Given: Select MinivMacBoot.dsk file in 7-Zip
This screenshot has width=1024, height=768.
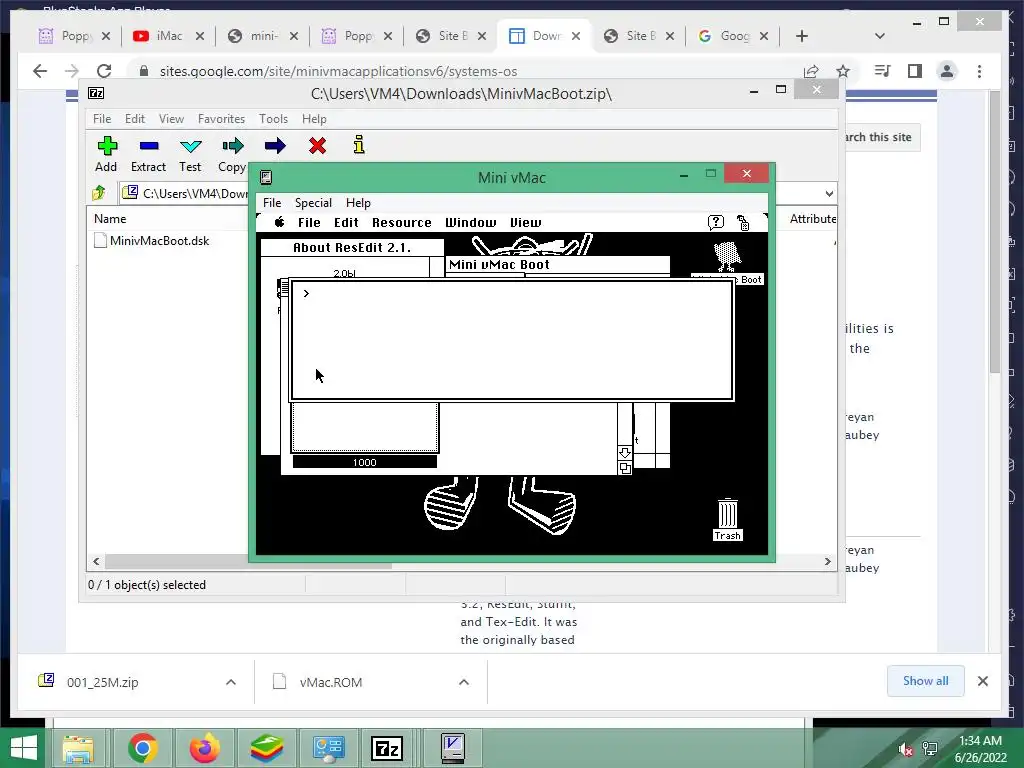Looking at the screenshot, I should (x=152, y=240).
